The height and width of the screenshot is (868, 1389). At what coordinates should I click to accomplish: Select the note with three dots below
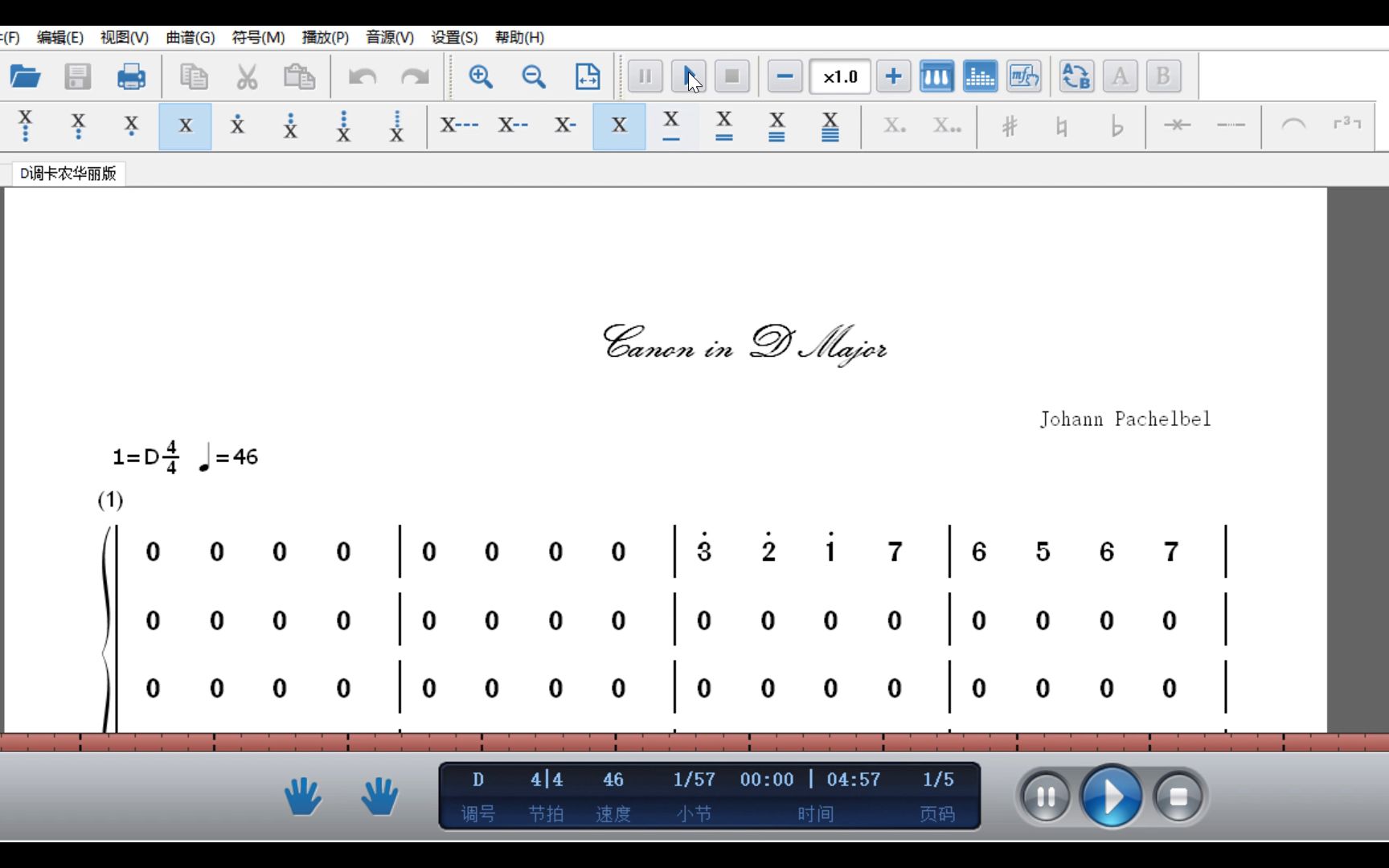[x=26, y=126]
